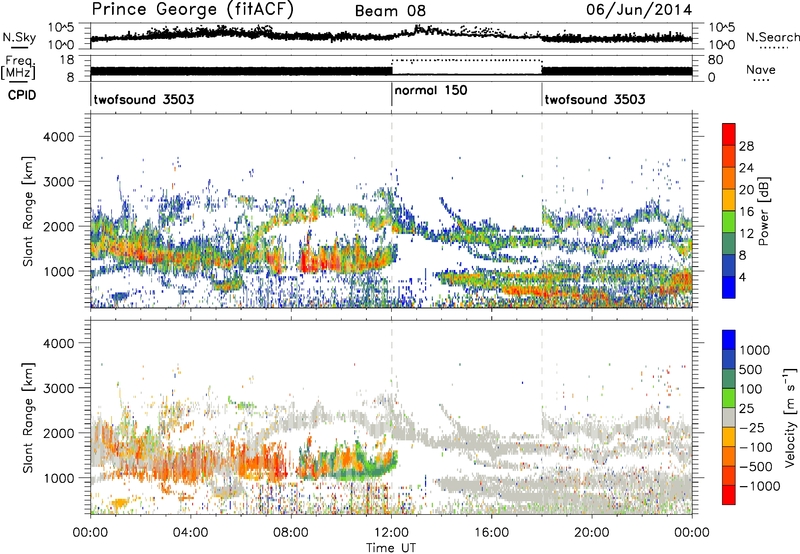Click the '-1000' tick on velocity colorbar
This screenshot has width=800, height=554.
point(759,486)
